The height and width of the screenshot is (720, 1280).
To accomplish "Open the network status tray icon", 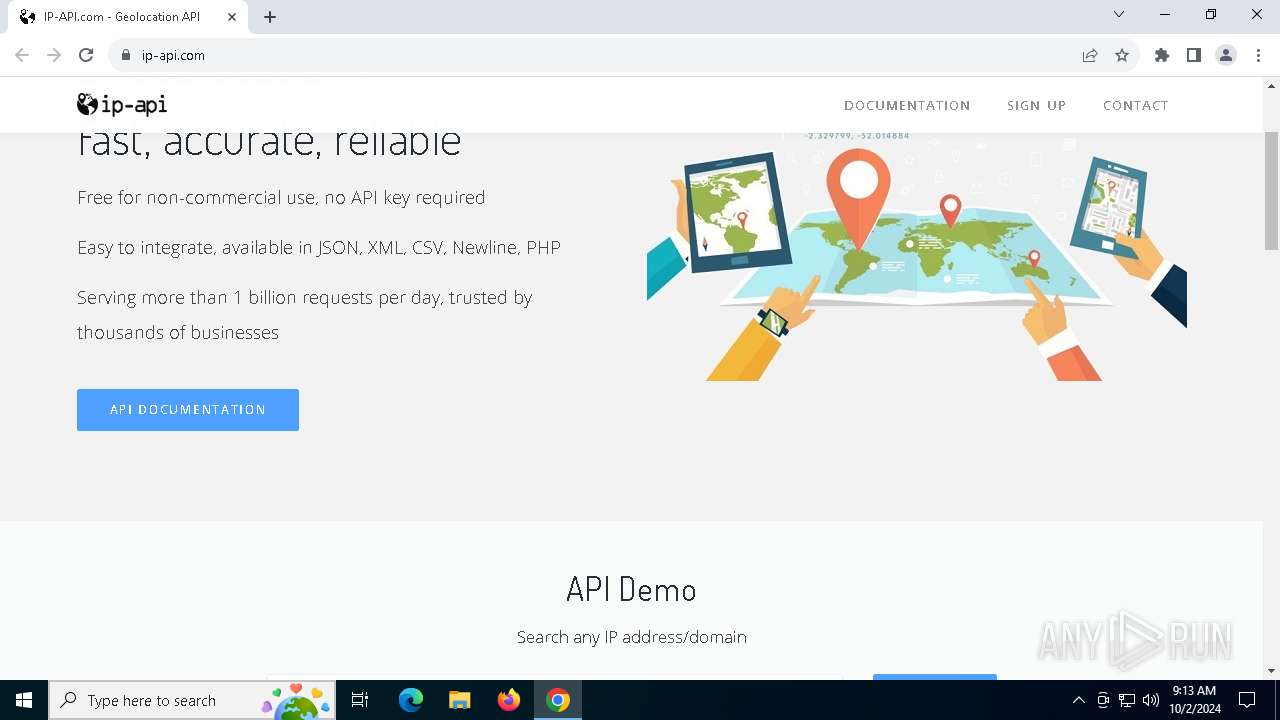I will 1127,700.
